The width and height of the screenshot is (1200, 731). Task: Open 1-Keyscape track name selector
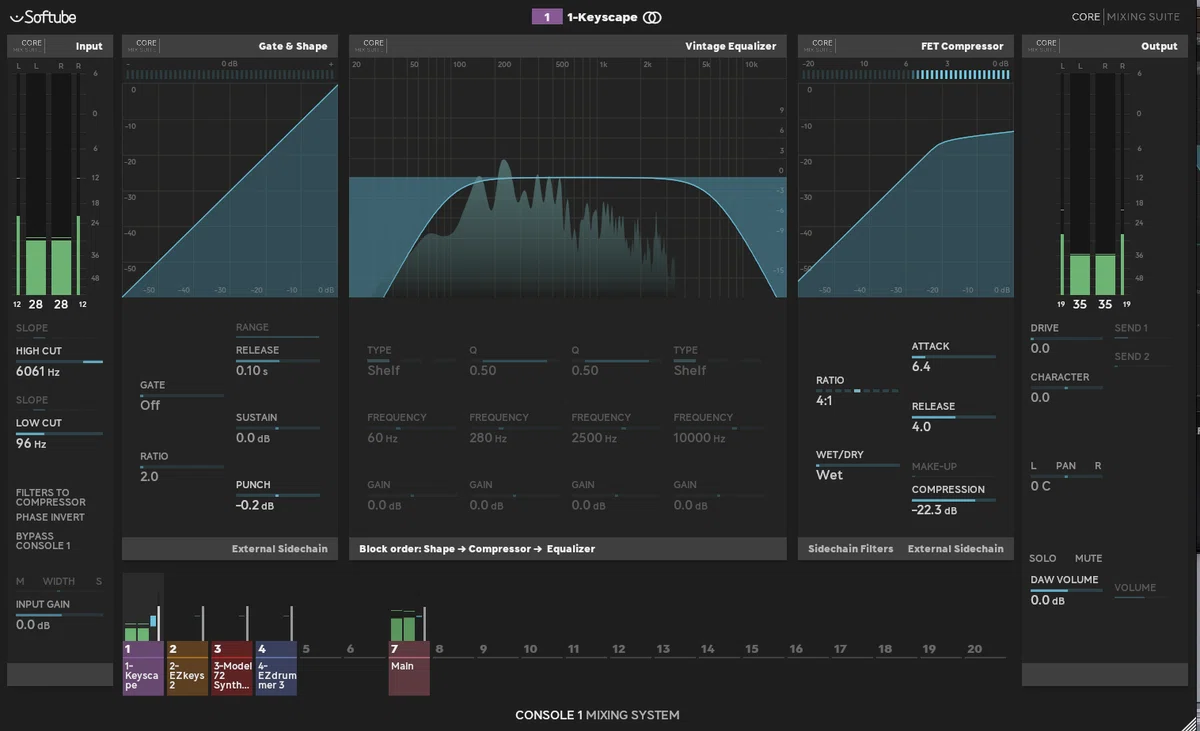[x=601, y=17]
